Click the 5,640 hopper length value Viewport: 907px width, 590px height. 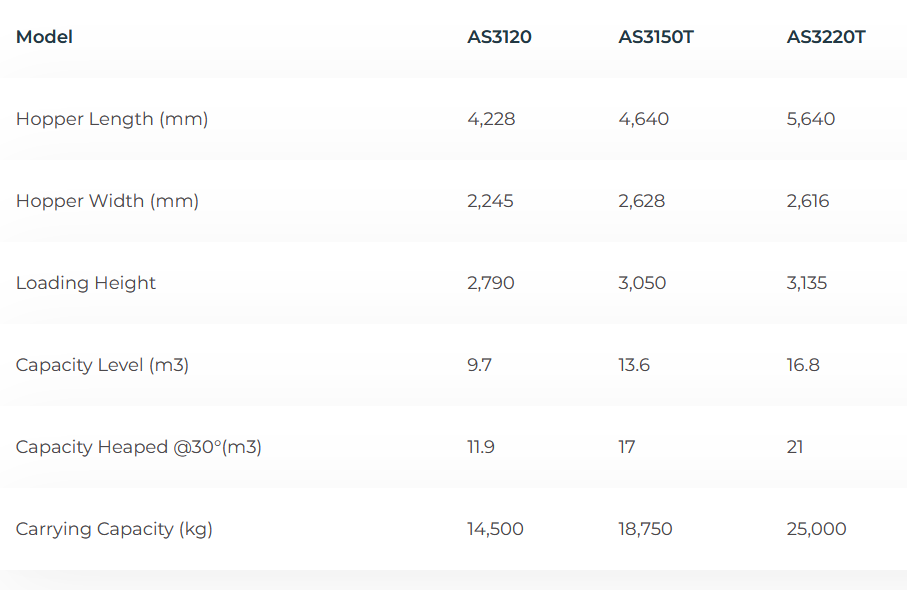coord(811,119)
